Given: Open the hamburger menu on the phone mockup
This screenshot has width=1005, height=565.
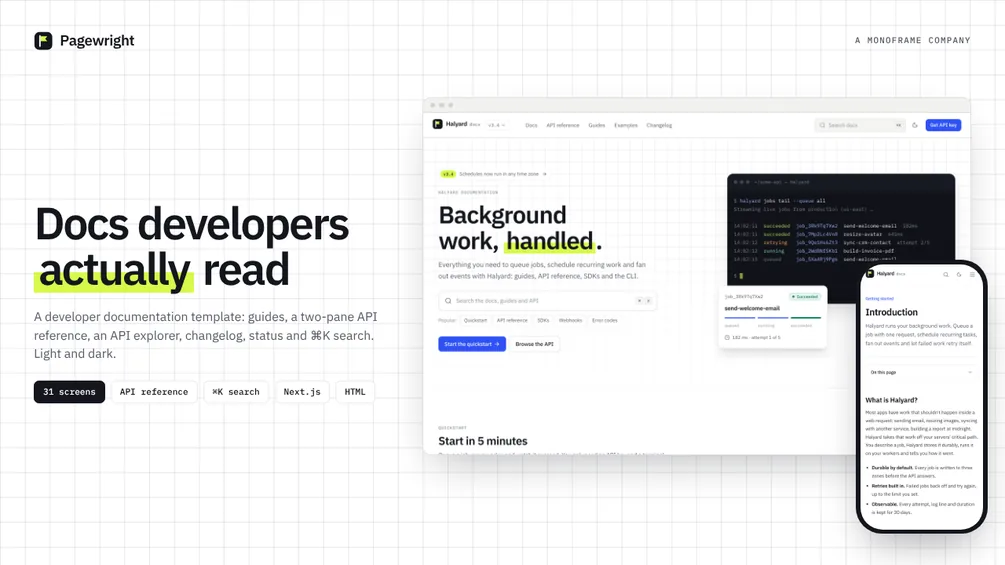Looking at the screenshot, I should click(x=972, y=274).
